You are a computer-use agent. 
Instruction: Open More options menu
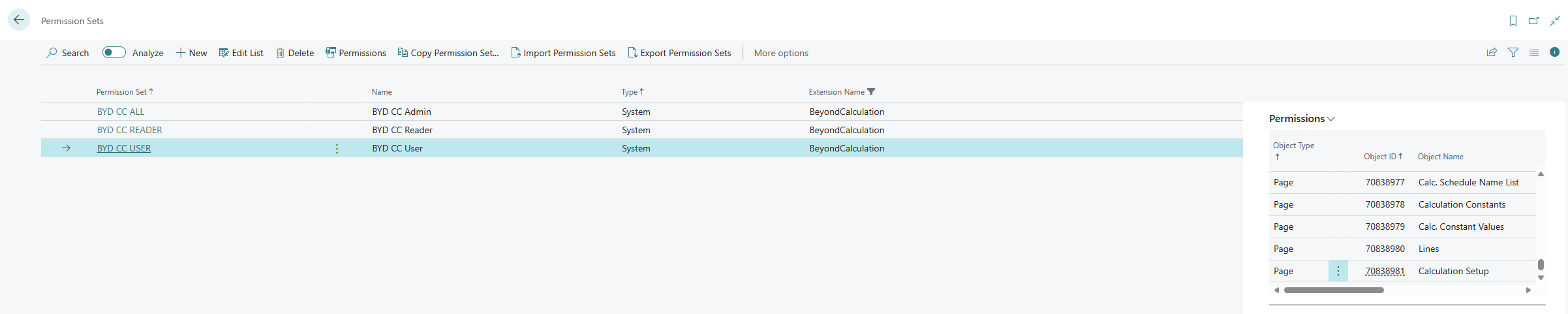tap(780, 53)
